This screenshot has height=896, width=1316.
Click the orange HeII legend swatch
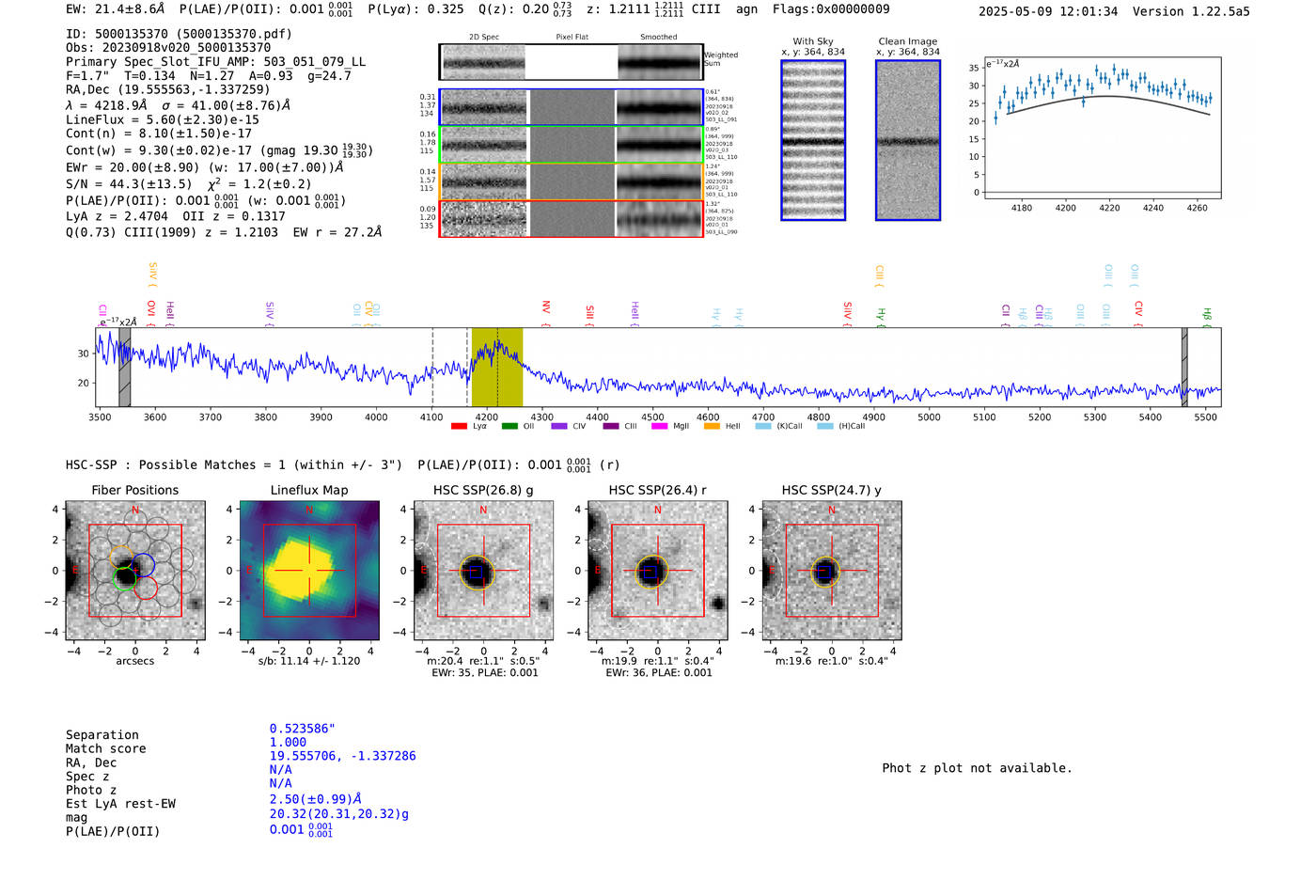click(x=712, y=426)
